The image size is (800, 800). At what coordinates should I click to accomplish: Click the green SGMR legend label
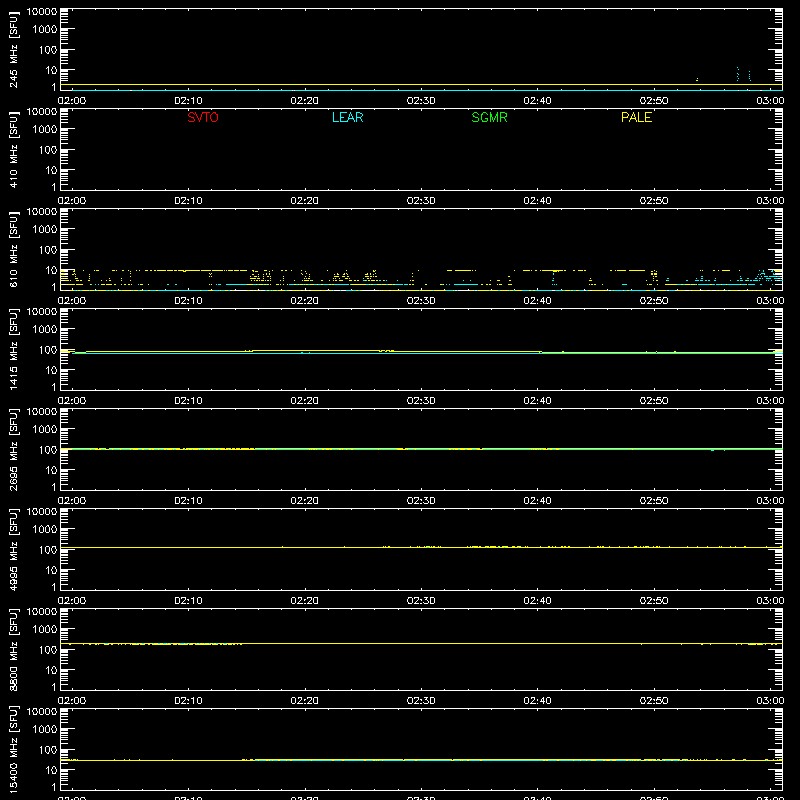tap(489, 117)
